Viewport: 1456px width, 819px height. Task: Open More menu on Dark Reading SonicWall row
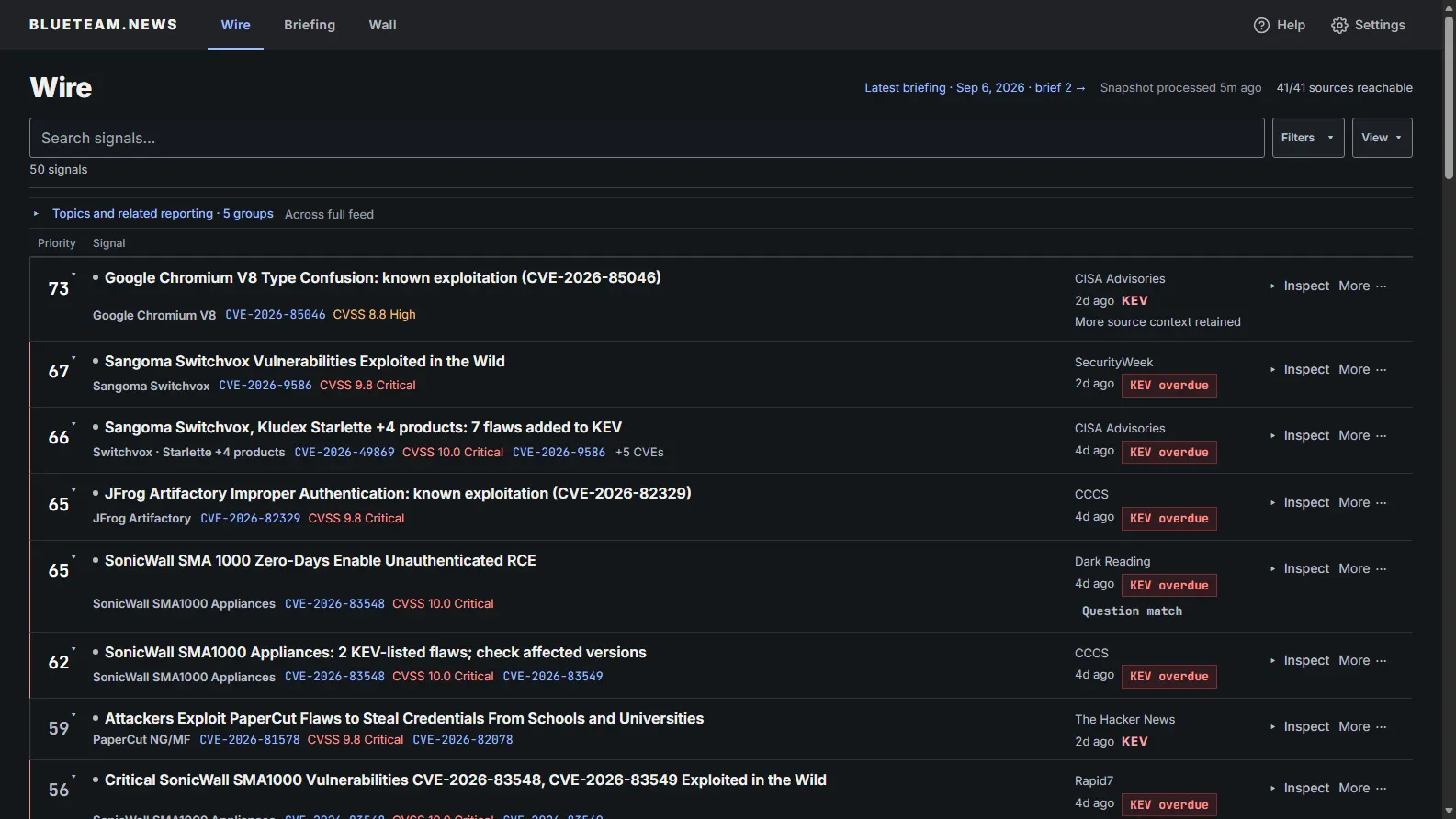coord(1362,568)
